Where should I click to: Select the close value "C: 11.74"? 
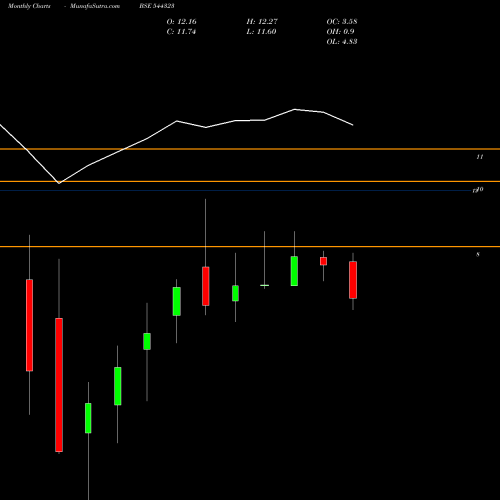181,32
